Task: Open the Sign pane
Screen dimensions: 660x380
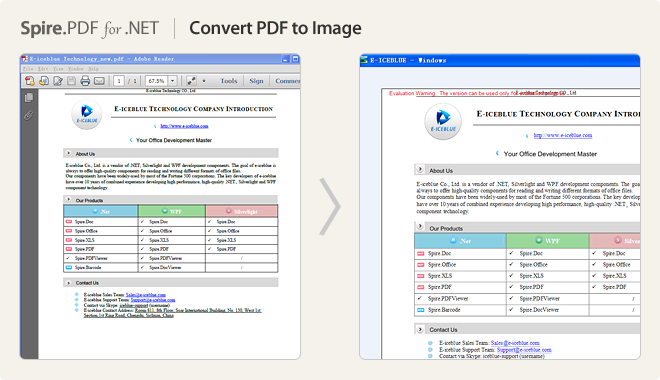Action: [256, 81]
